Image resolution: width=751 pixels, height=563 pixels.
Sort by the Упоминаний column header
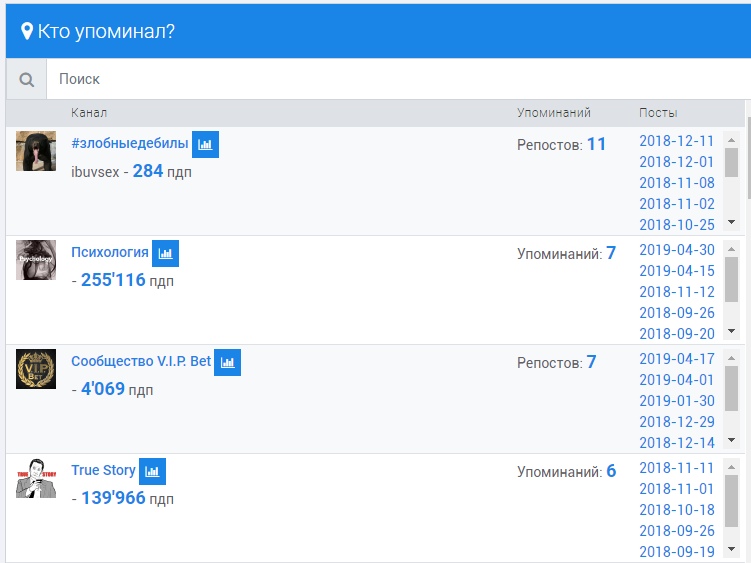click(554, 113)
